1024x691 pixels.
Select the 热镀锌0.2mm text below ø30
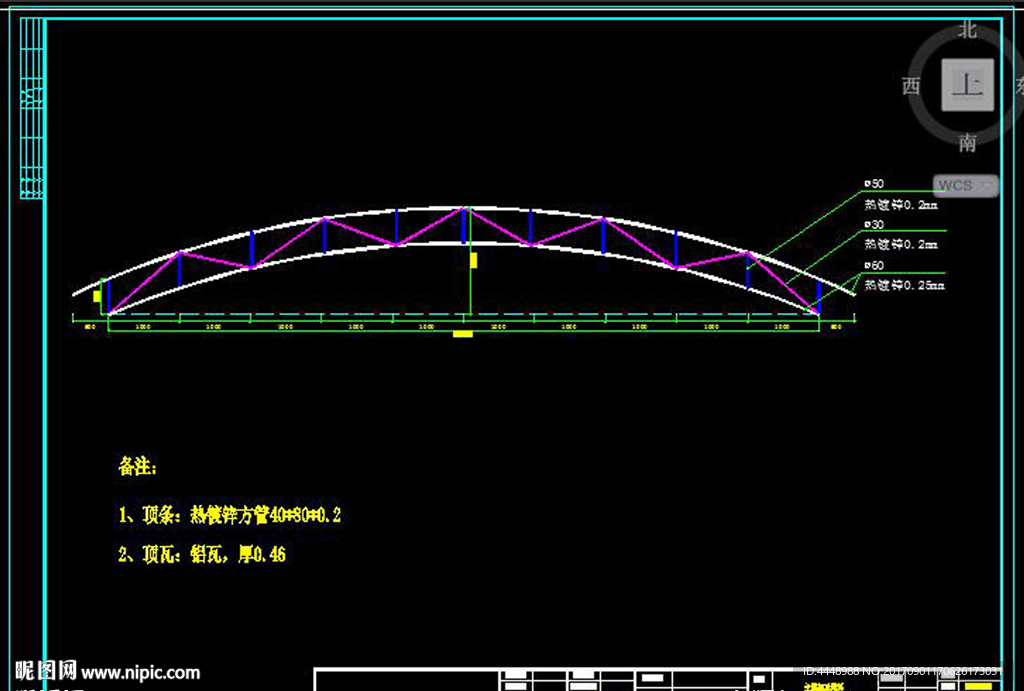point(901,244)
